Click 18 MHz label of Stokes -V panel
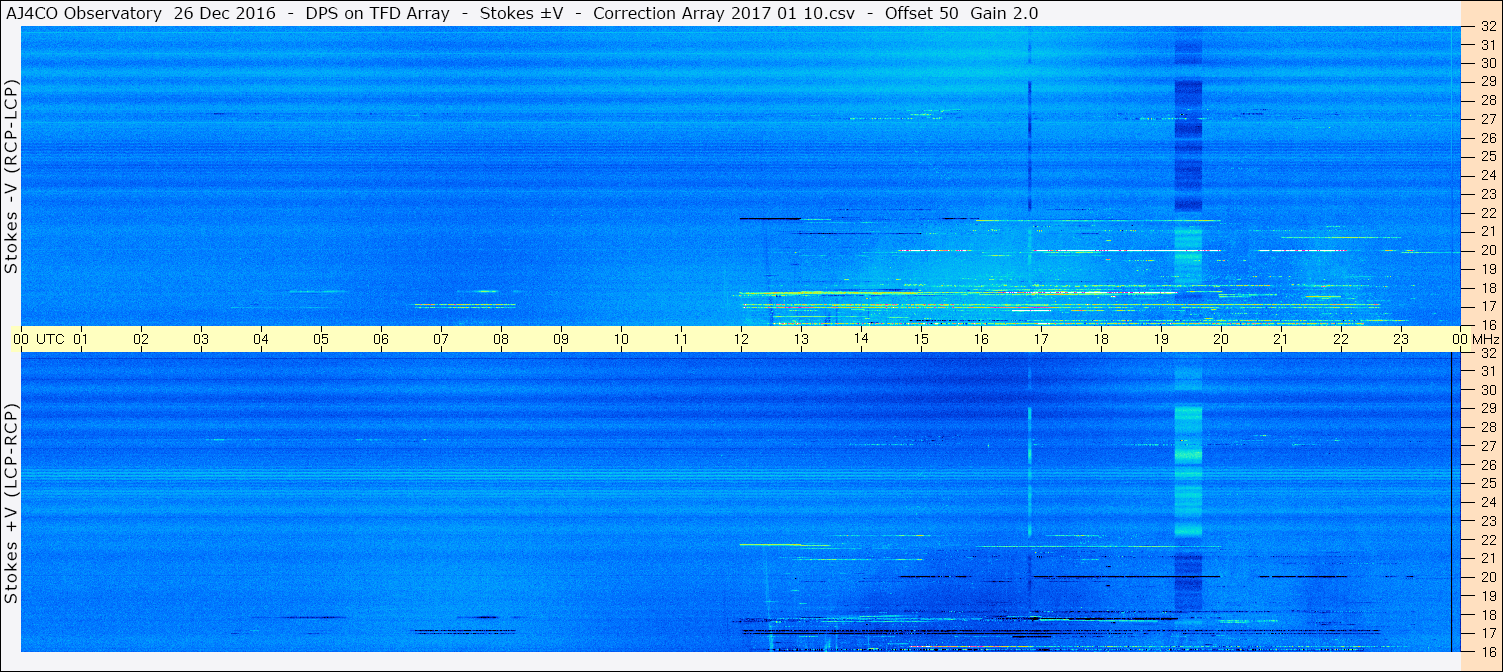The image size is (1503, 672). click(x=1488, y=287)
